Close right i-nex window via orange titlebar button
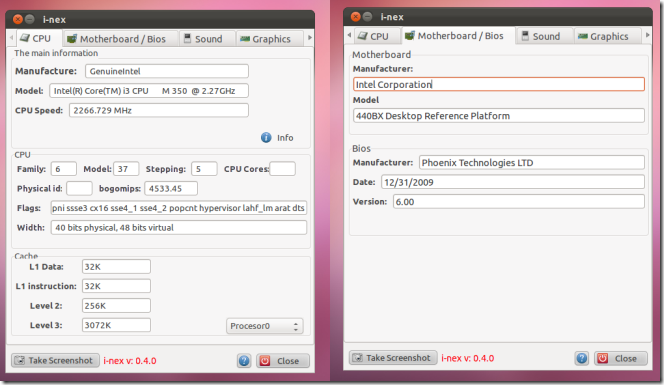 356,17
